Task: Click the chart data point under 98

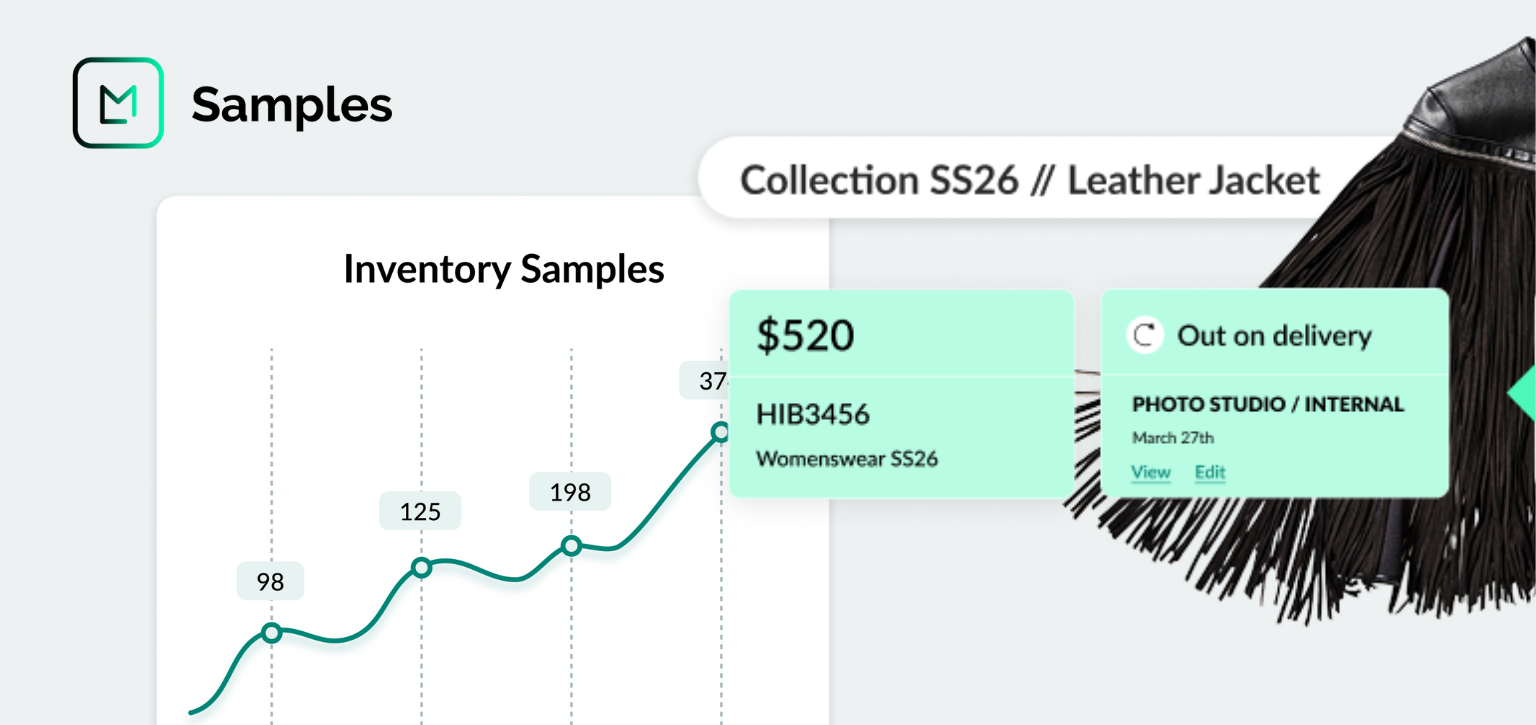Action: [x=271, y=632]
